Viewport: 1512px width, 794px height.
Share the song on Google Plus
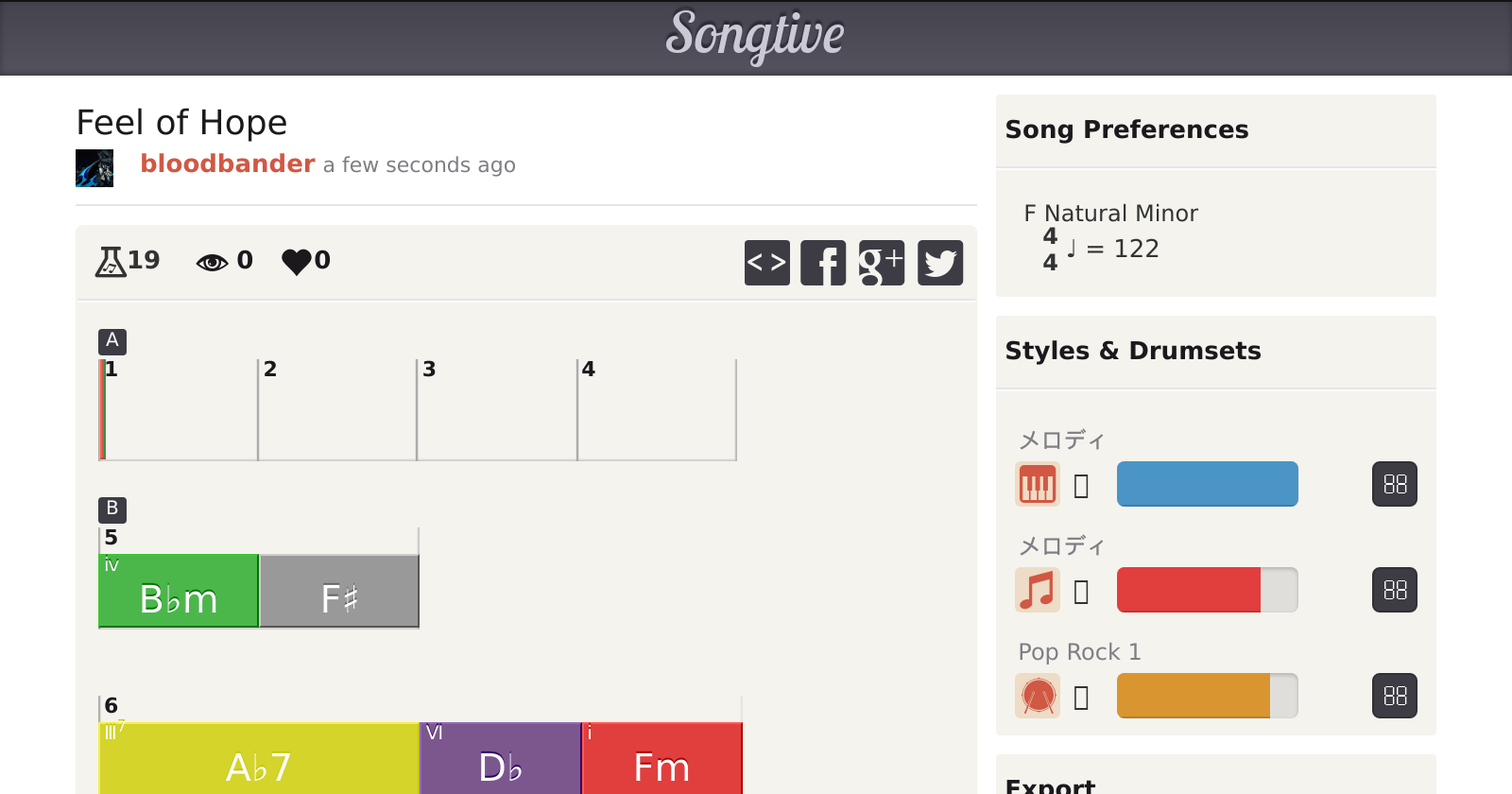881,262
